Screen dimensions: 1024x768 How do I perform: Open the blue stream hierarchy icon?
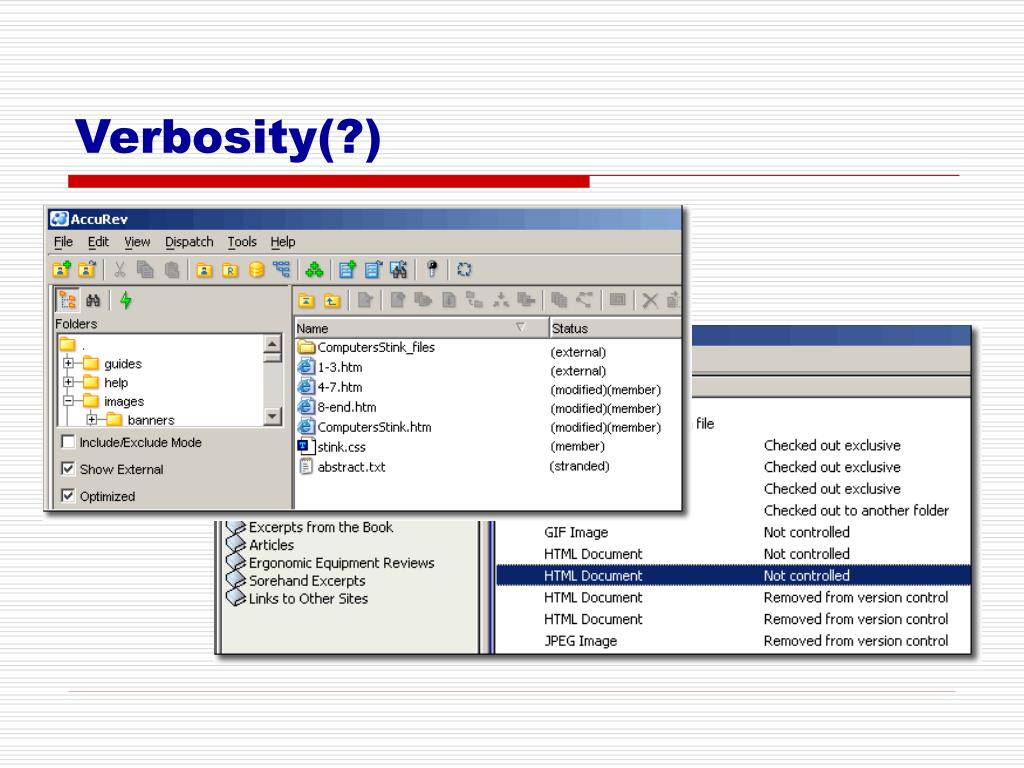pos(281,269)
